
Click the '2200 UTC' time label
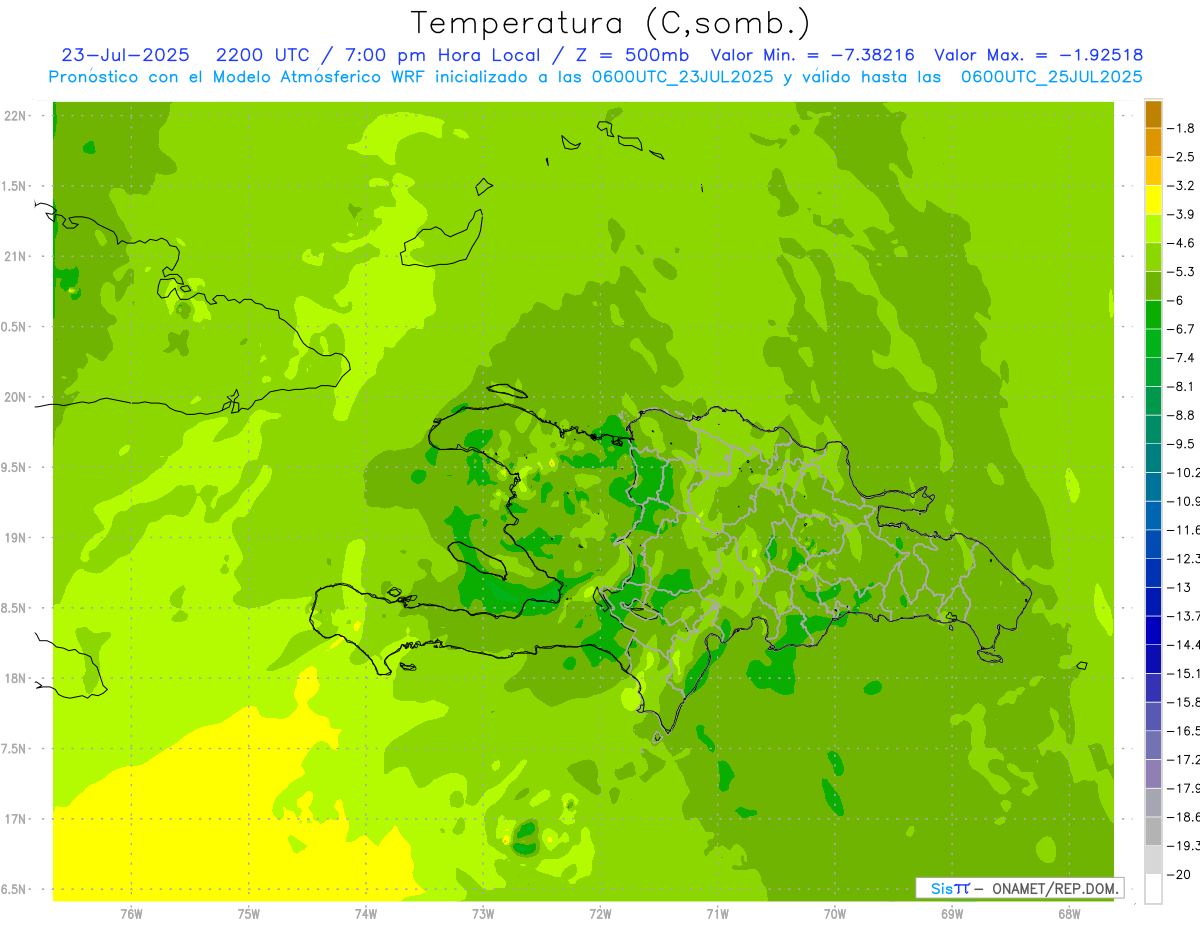[x=263, y=56]
